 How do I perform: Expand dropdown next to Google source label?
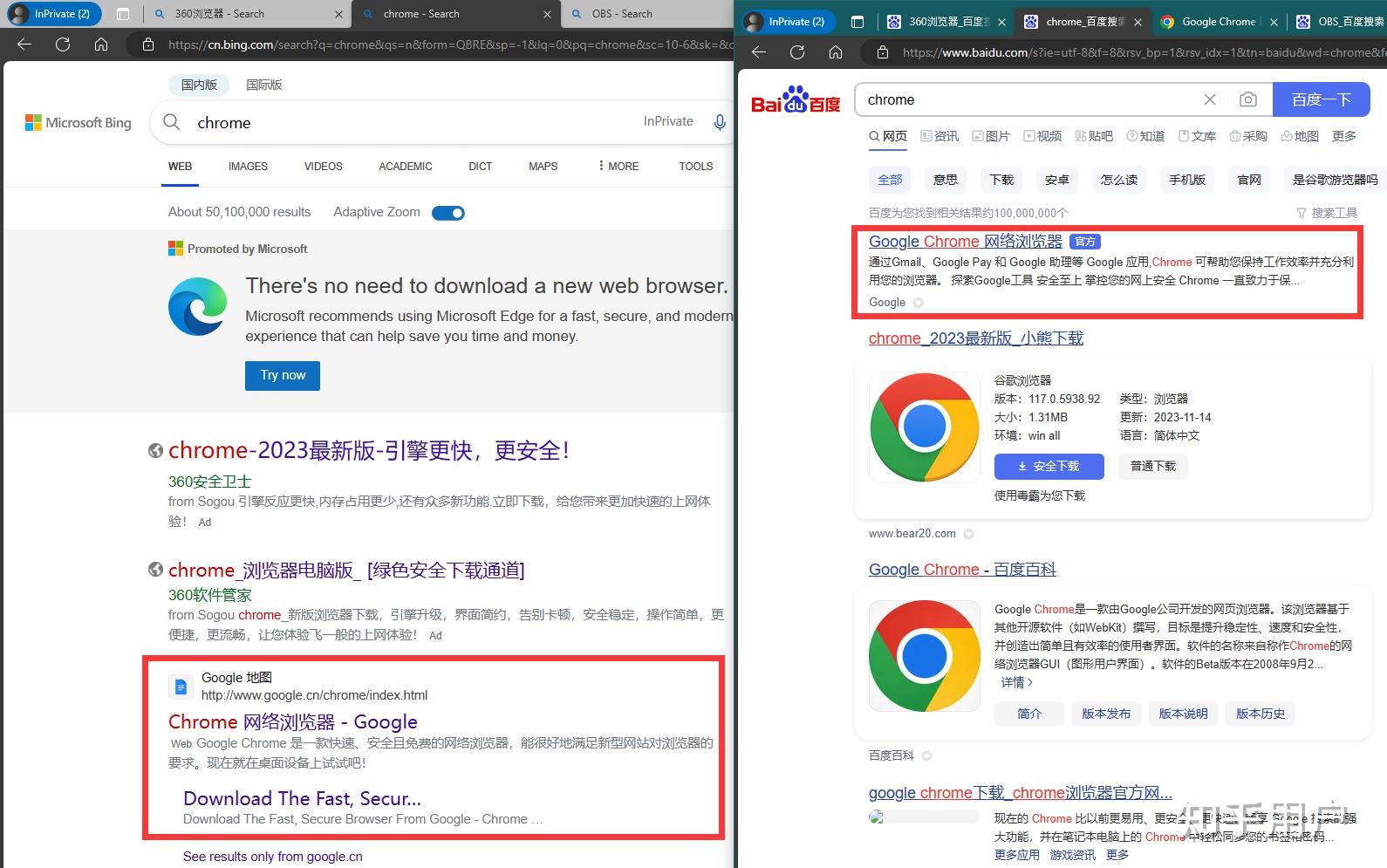coord(918,303)
